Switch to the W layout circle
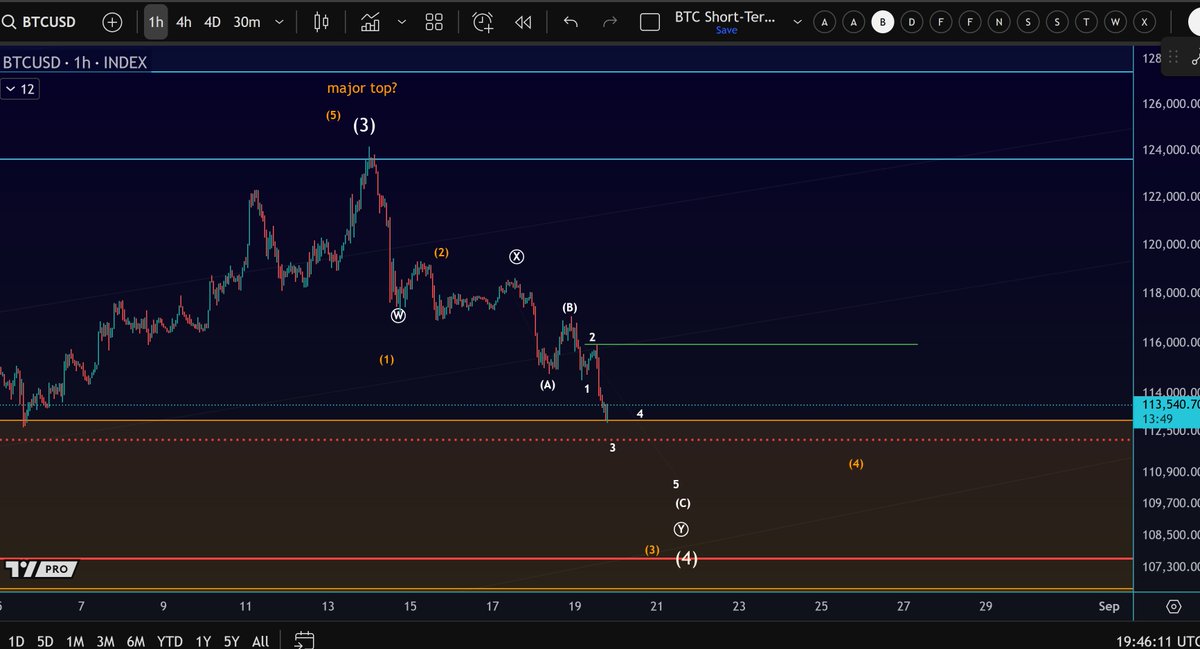Image resolution: width=1200 pixels, height=649 pixels. tap(1116, 21)
